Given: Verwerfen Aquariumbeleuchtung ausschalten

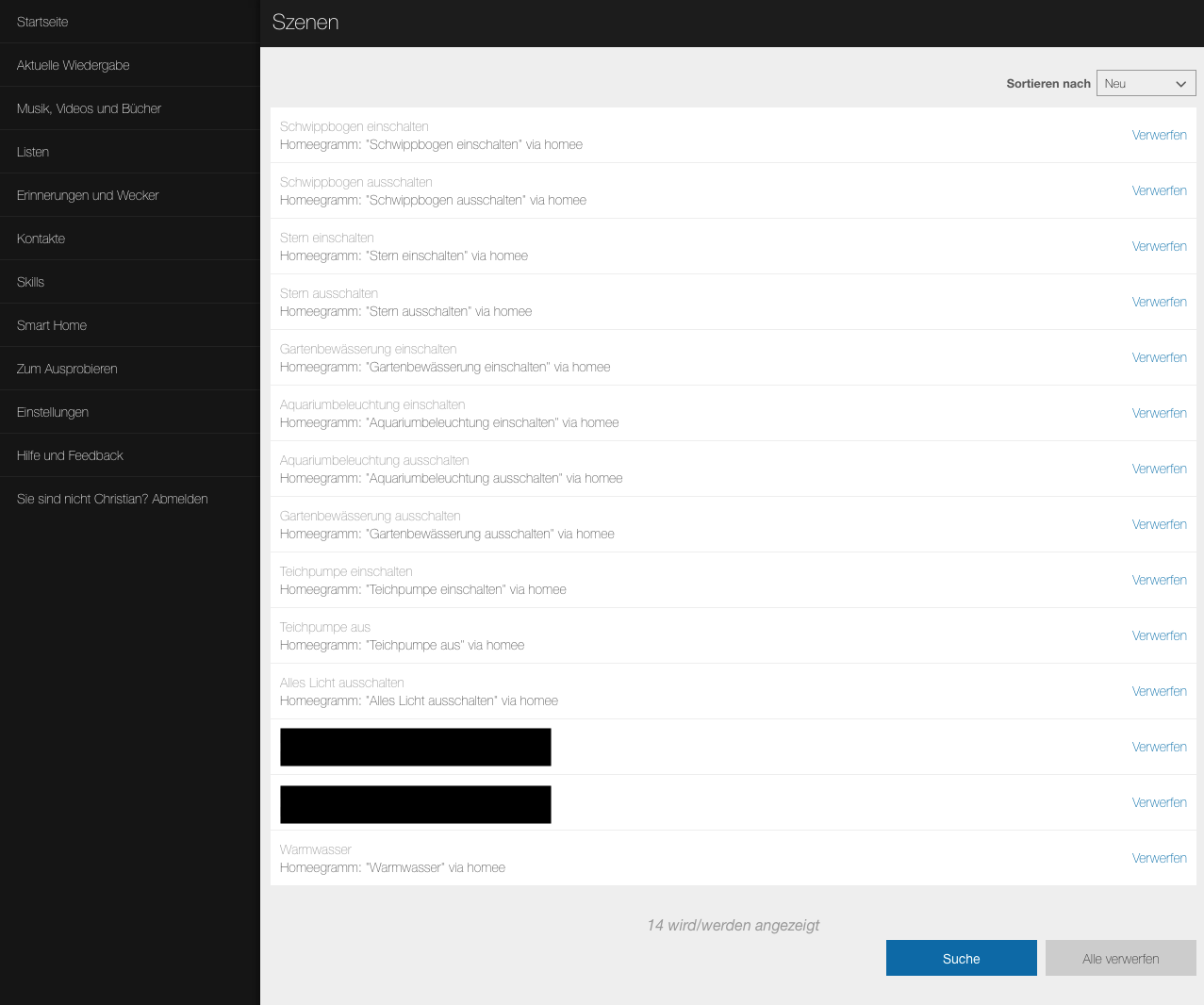Looking at the screenshot, I should coord(1159,469).
